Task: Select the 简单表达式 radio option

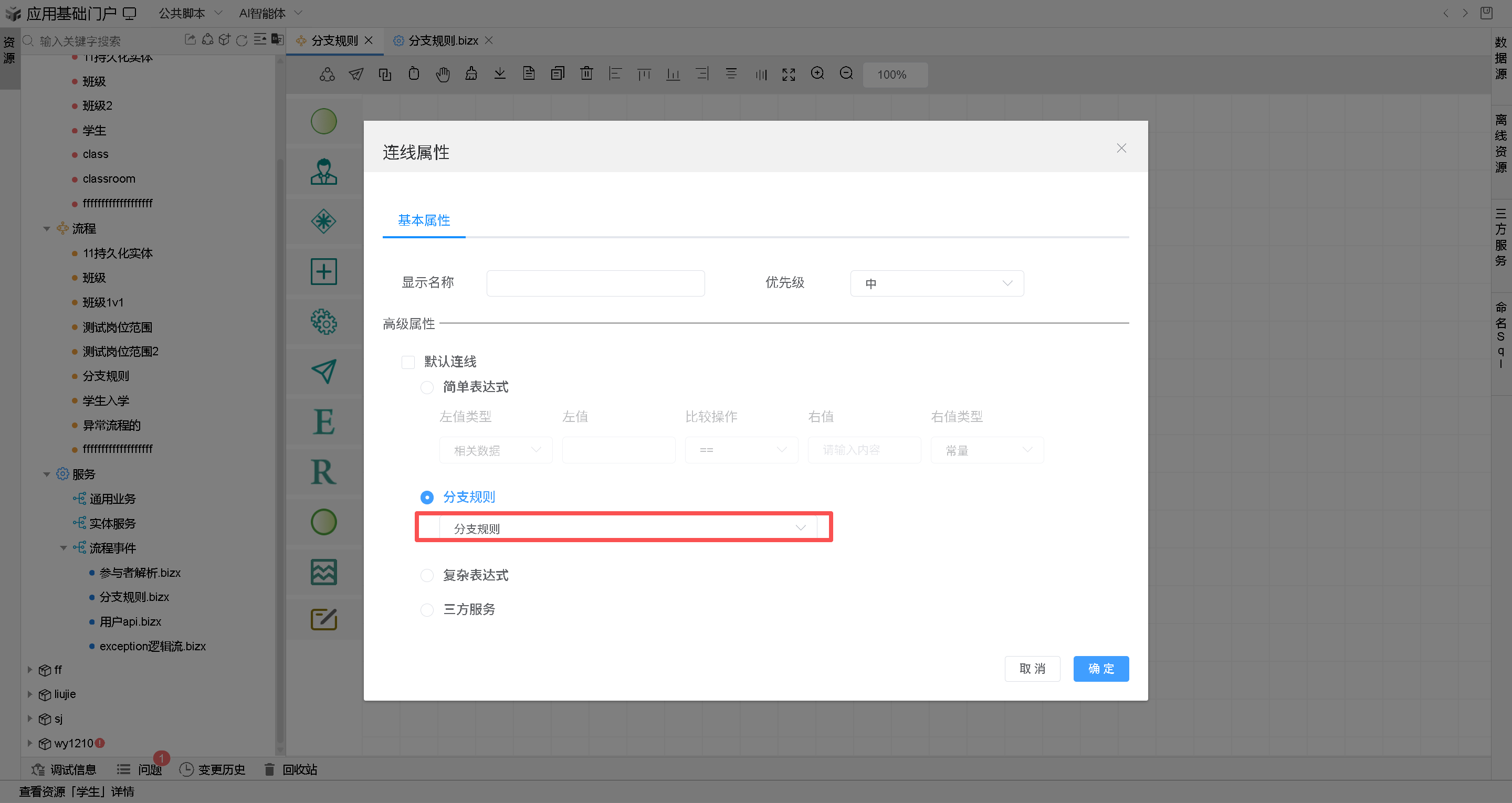Action: tap(427, 387)
